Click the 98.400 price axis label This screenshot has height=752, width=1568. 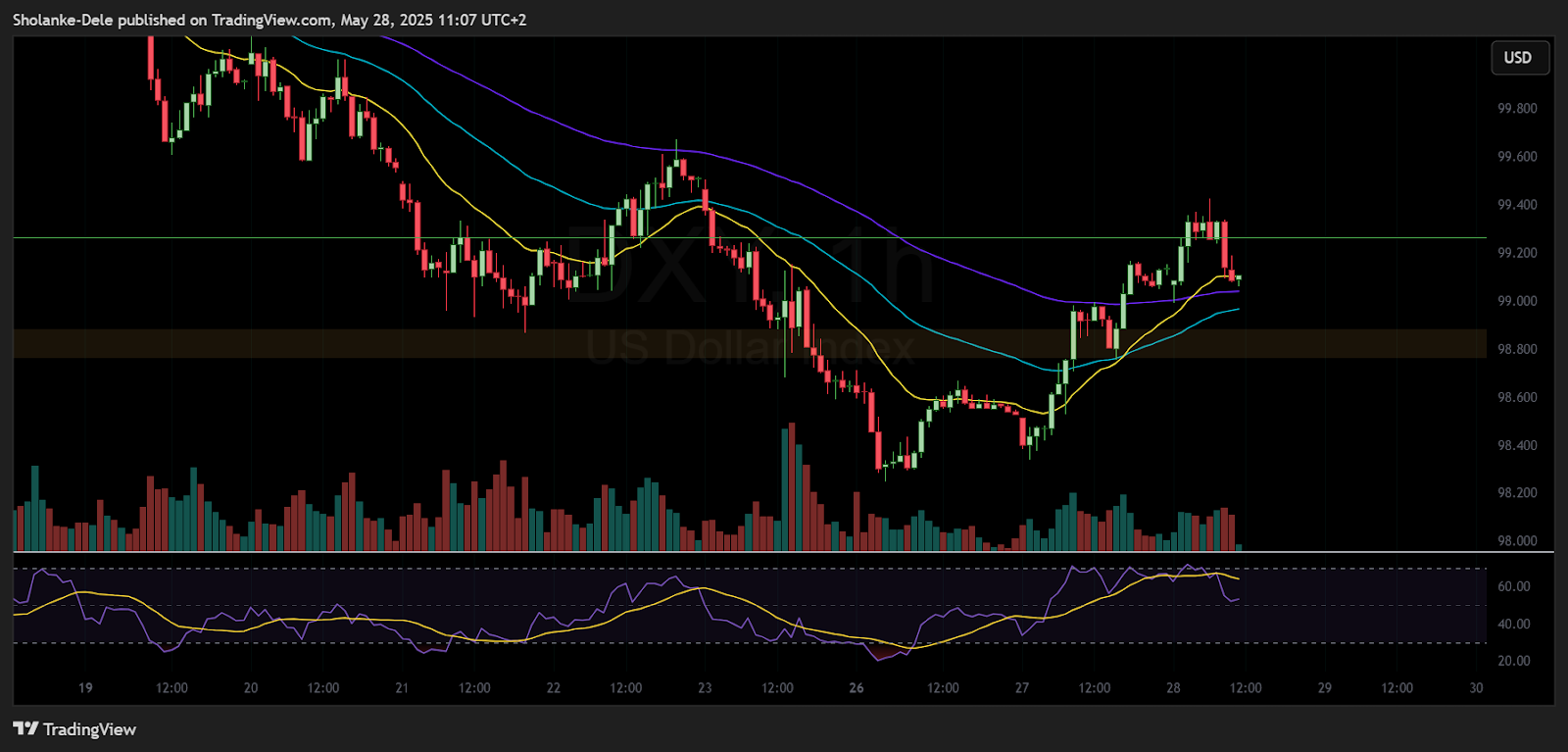click(x=1517, y=445)
